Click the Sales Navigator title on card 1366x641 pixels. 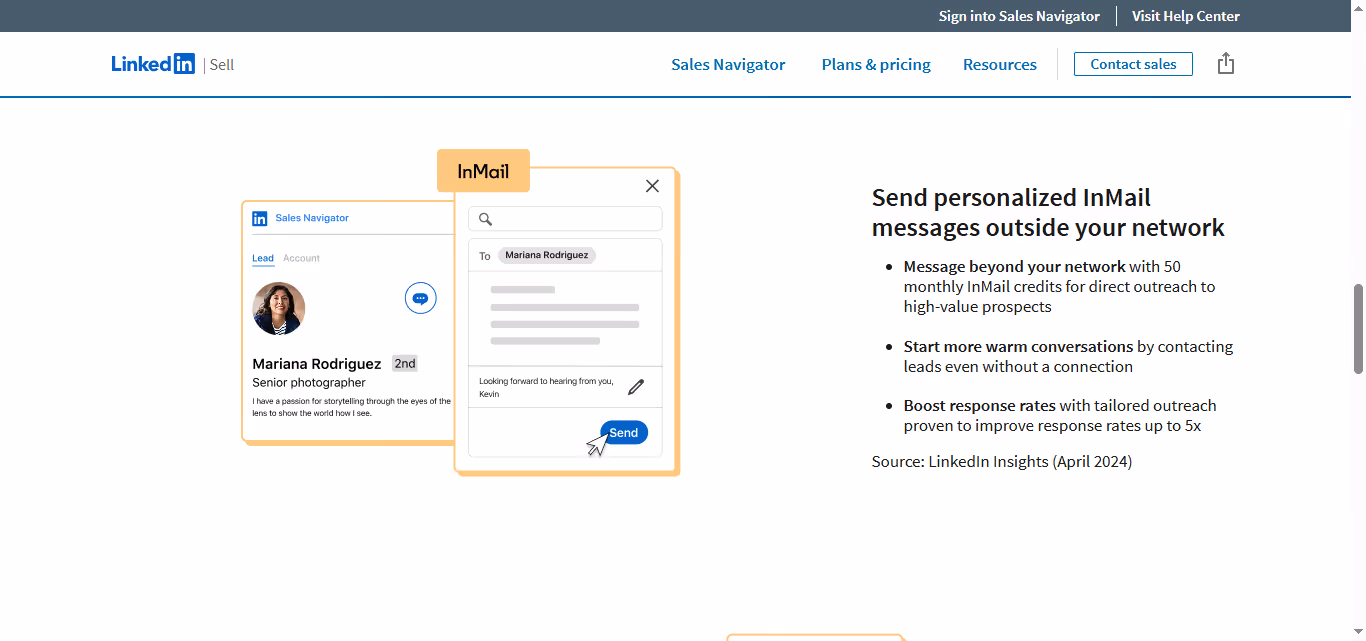click(312, 218)
